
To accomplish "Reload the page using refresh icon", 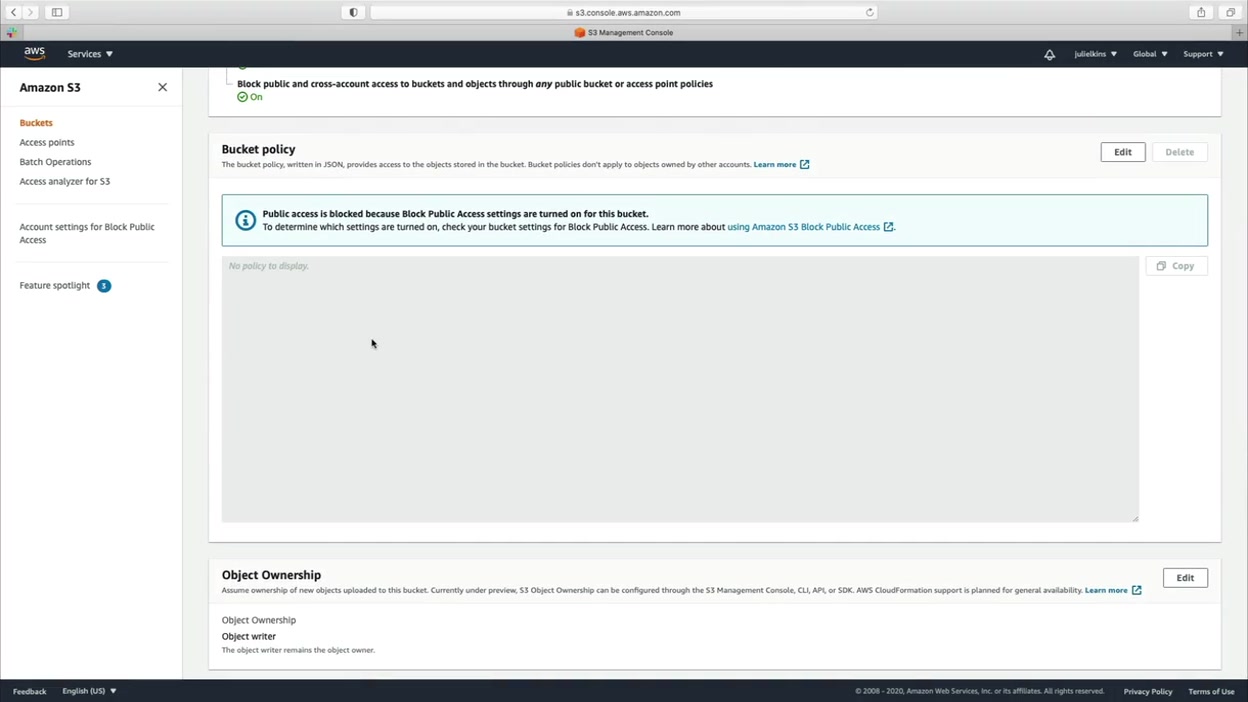I will coord(869,12).
